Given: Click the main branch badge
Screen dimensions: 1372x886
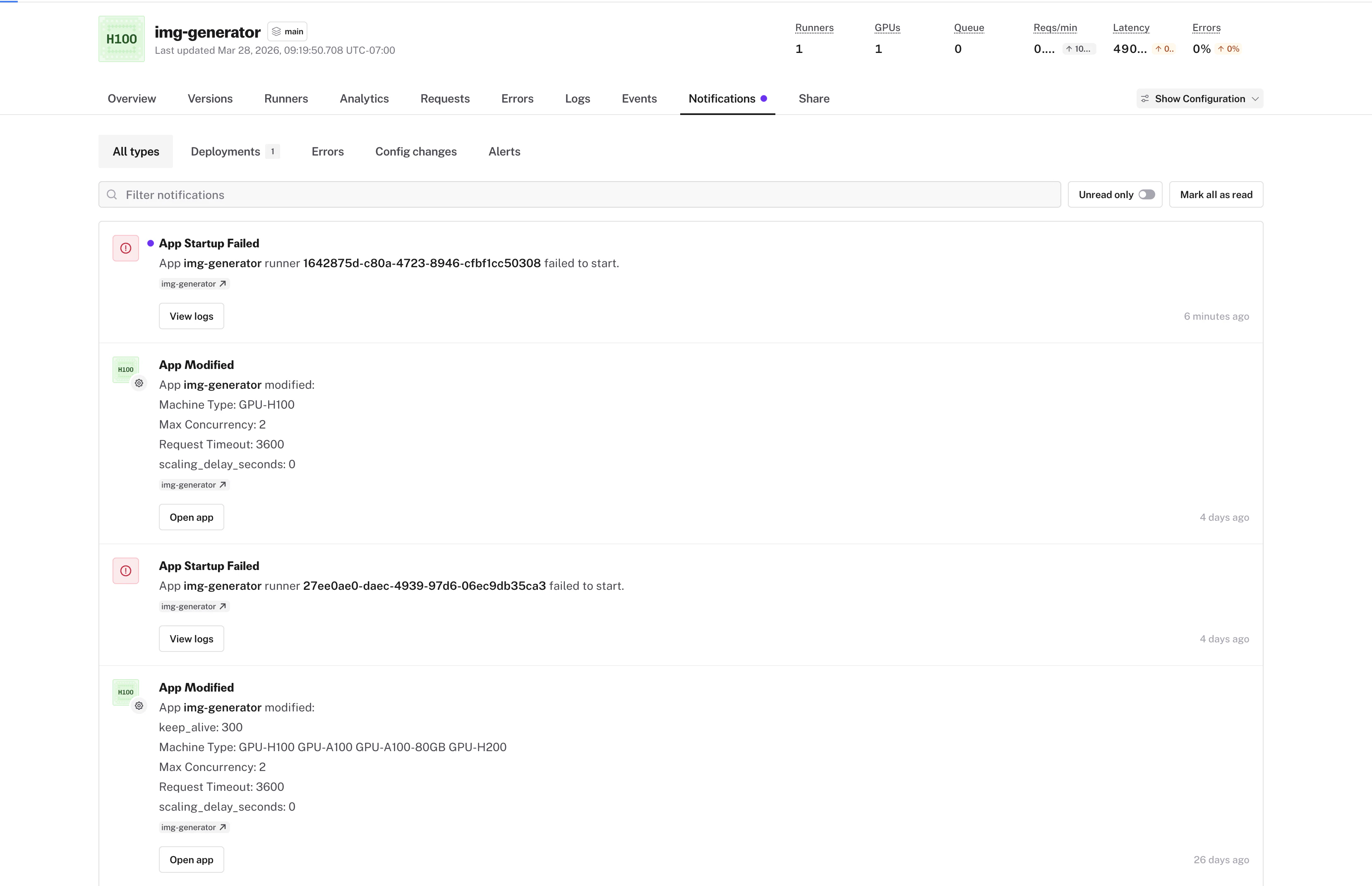Looking at the screenshot, I should [x=287, y=31].
